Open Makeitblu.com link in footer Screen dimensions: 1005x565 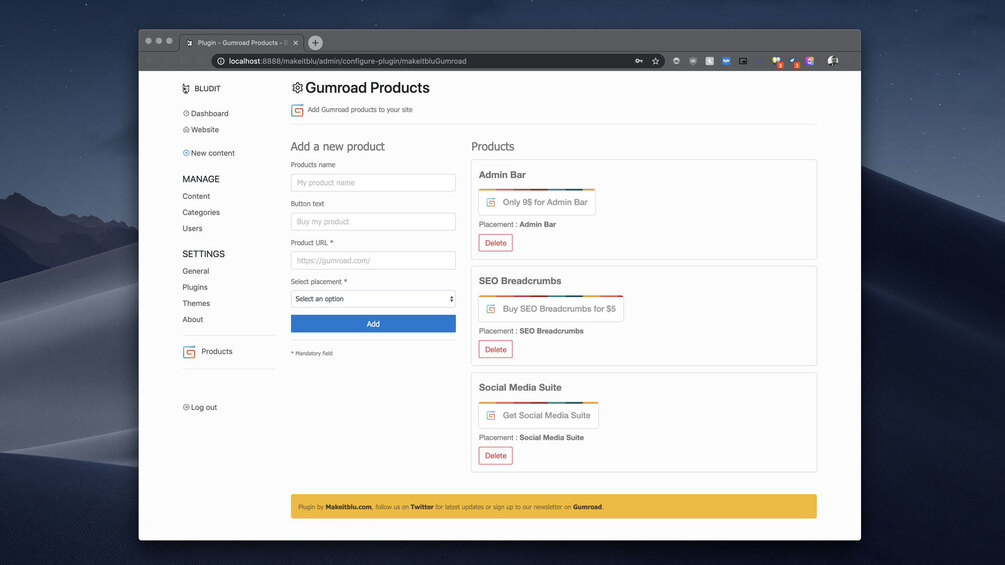click(x=348, y=507)
